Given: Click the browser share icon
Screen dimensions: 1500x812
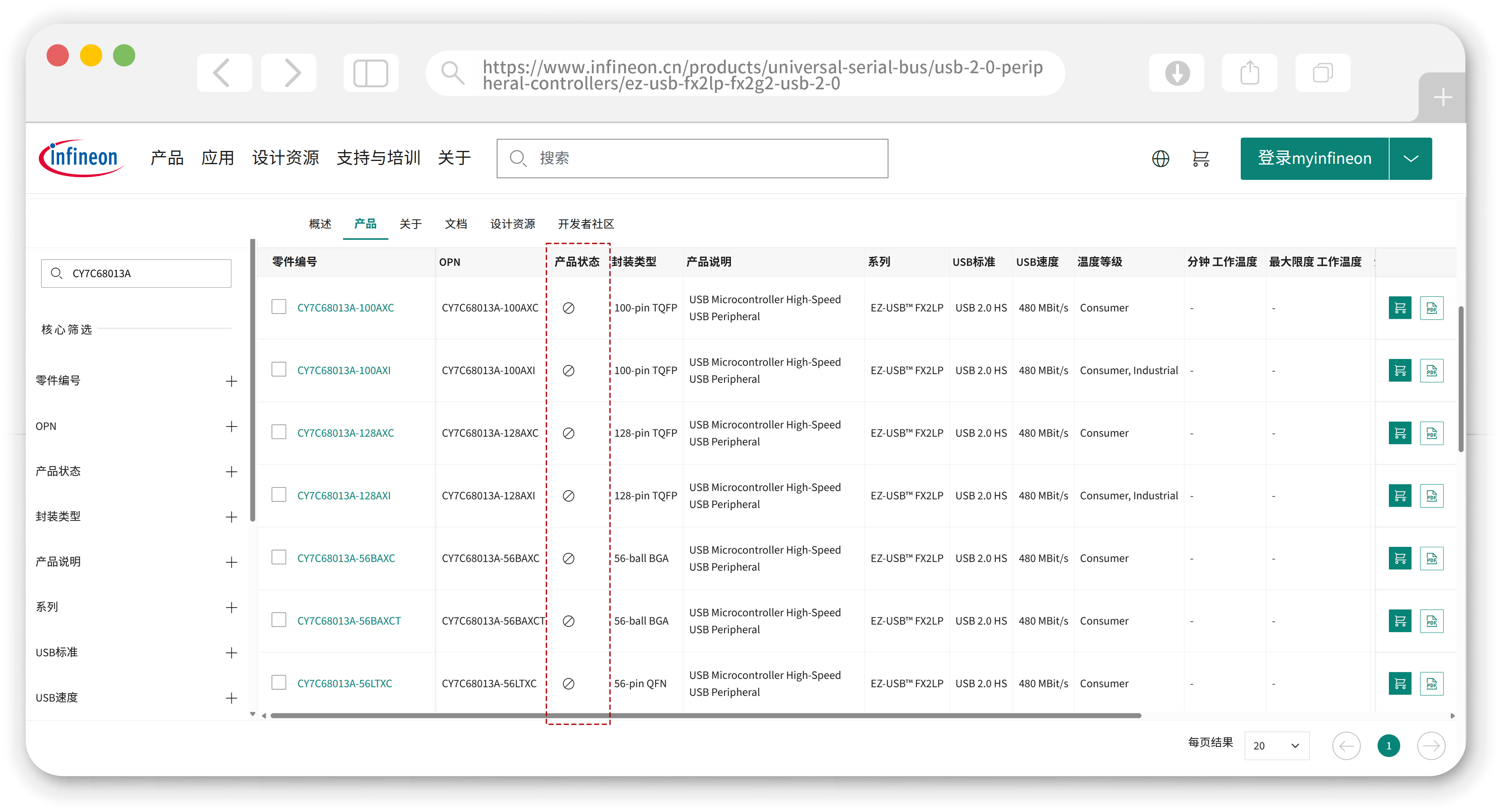Looking at the screenshot, I should point(1249,73).
